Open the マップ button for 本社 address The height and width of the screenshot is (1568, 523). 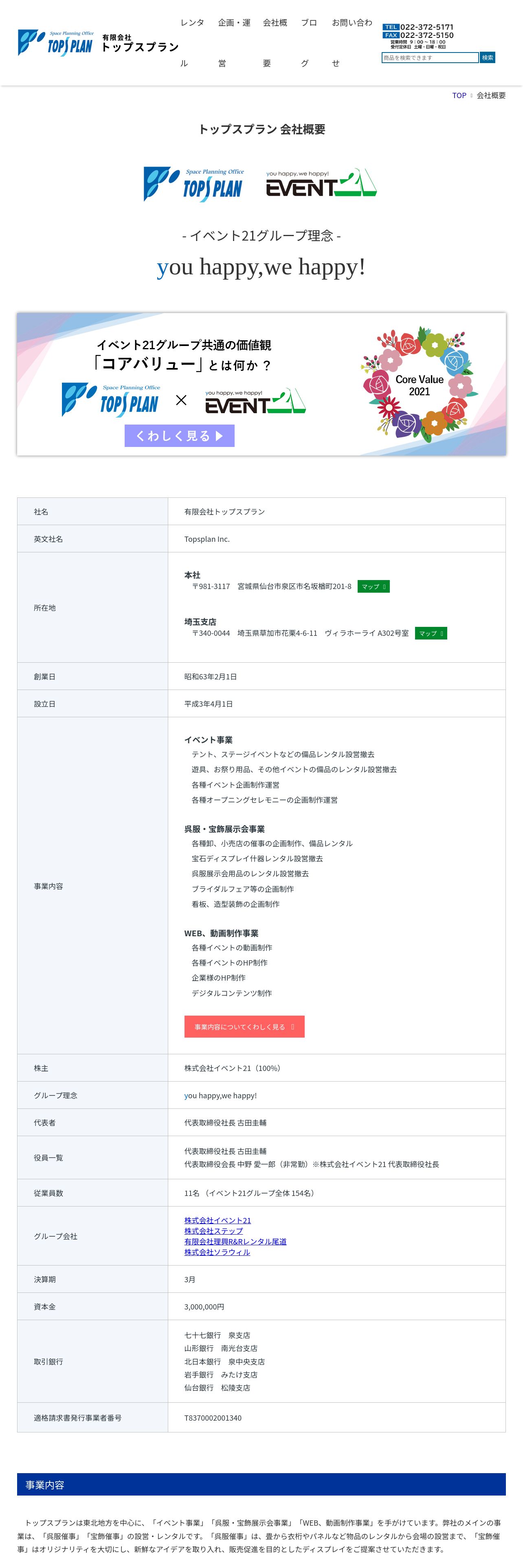click(x=373, y=587)
